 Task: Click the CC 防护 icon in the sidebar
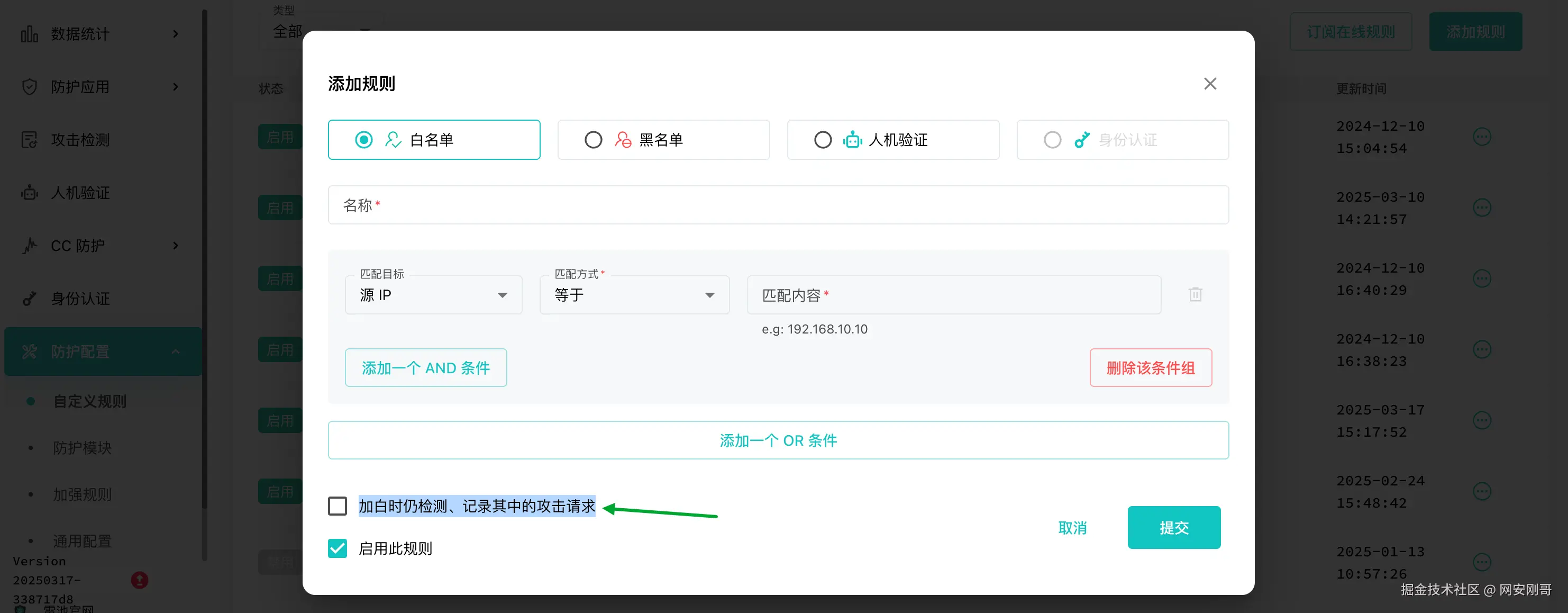click(29, 246)
